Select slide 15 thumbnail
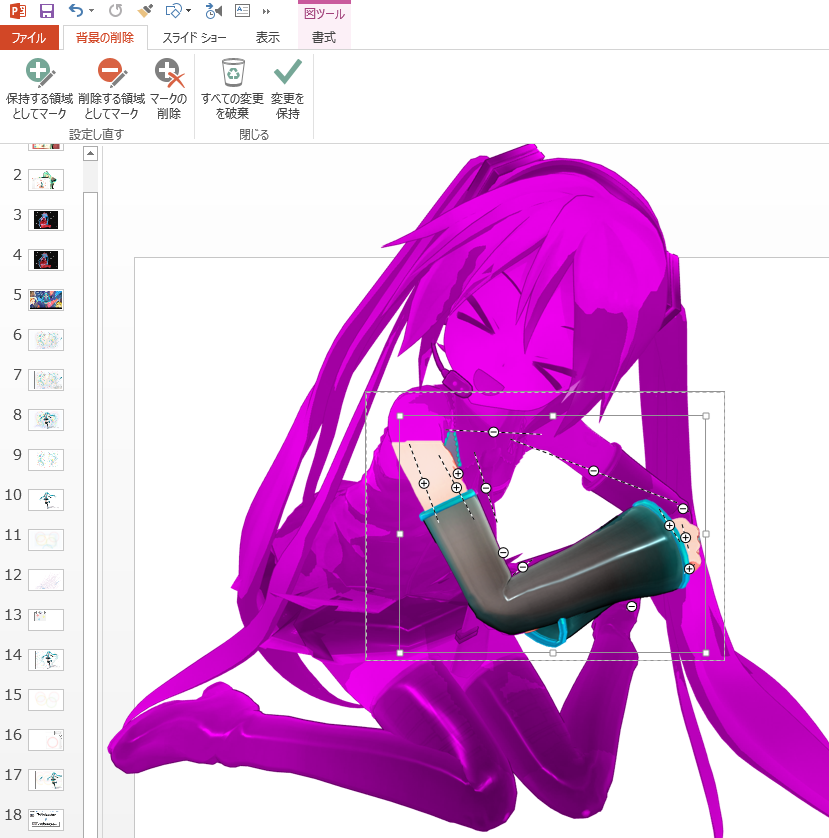Image resolution: width=829 pixels, height=838 pixels. click(46, 700)
